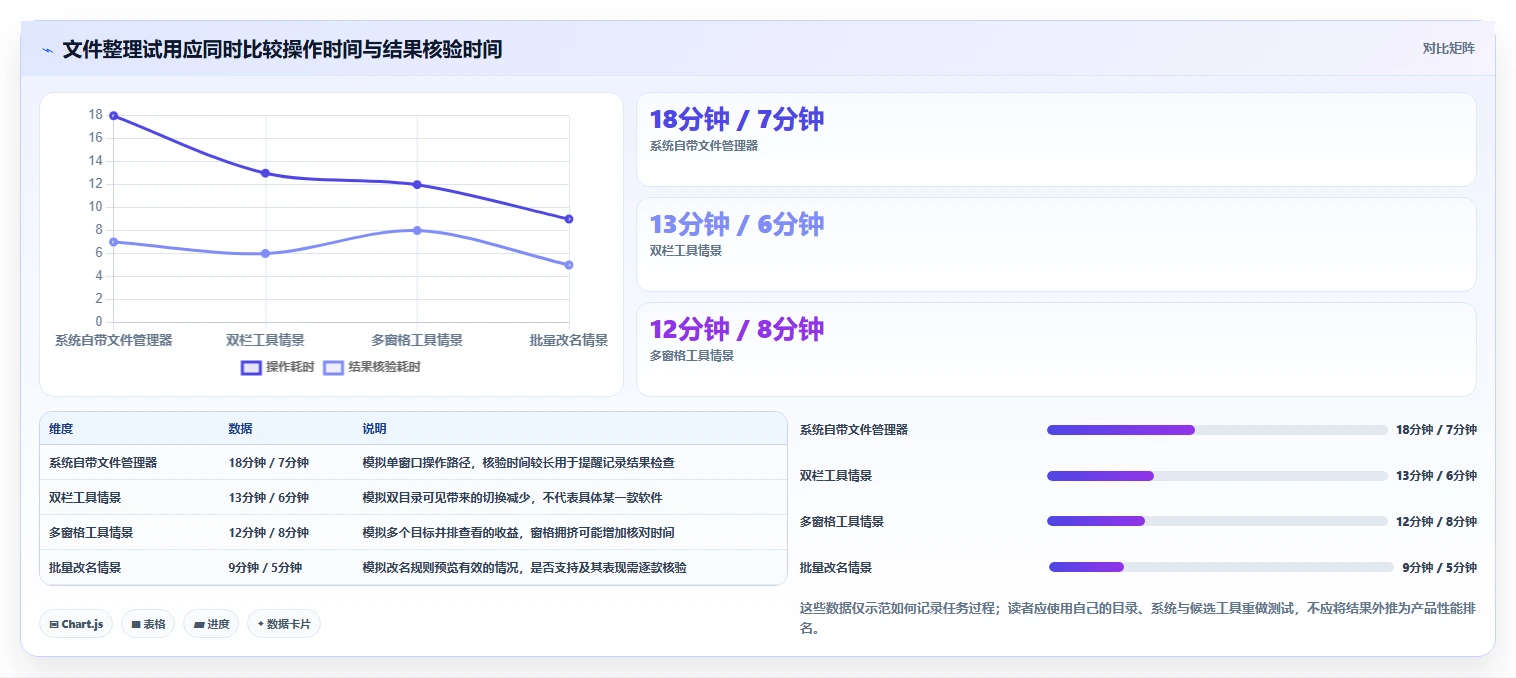This screenshot has width=1516, height=678.
Task: Click table cell 多窗格工具情景
Action: click(x=91, y=532)
